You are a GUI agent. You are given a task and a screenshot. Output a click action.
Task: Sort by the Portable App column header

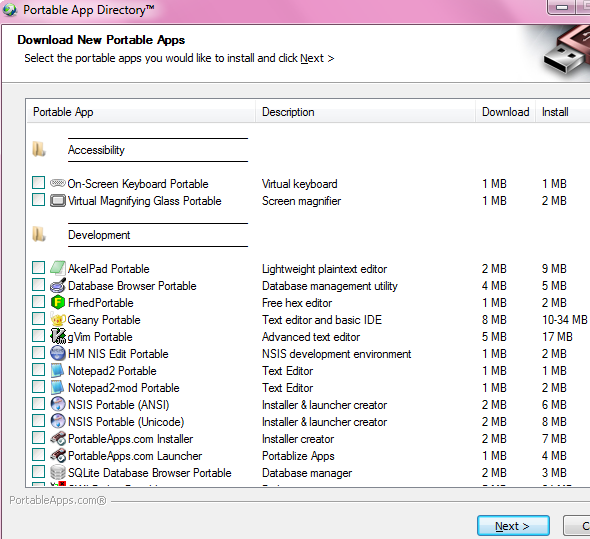click(x=141, y=112)
